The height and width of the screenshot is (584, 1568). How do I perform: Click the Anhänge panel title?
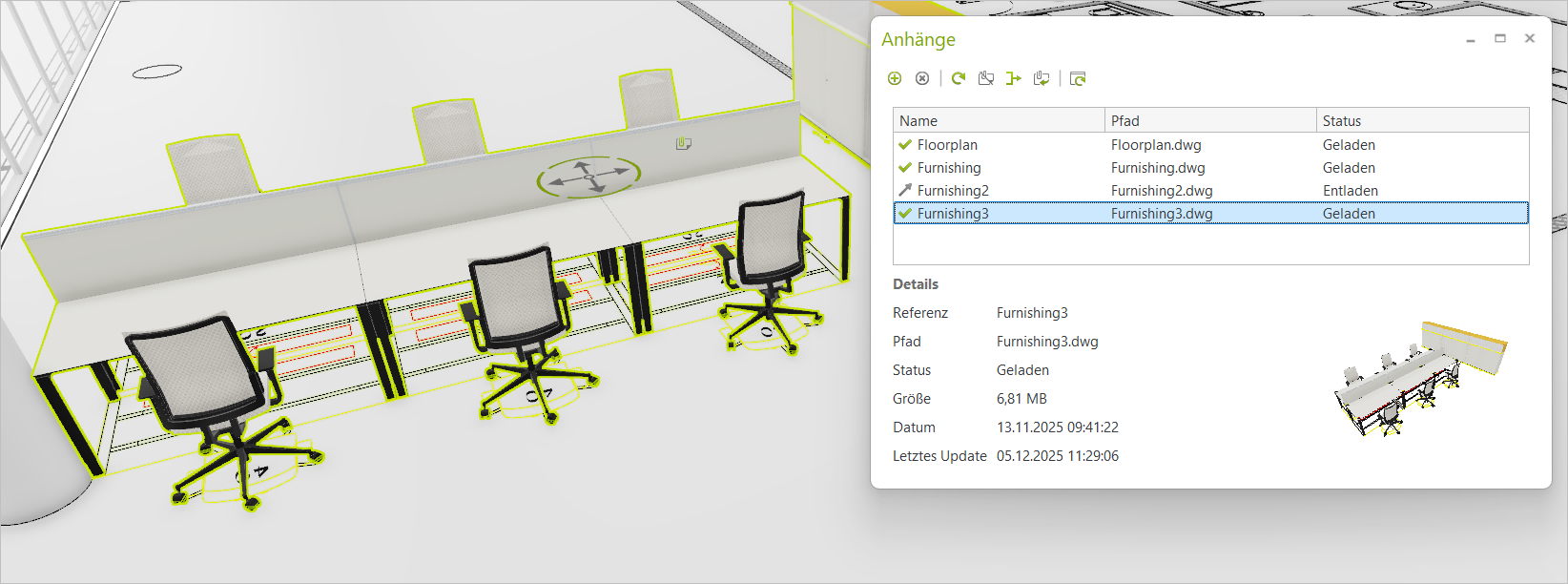(x=918, y=39)
